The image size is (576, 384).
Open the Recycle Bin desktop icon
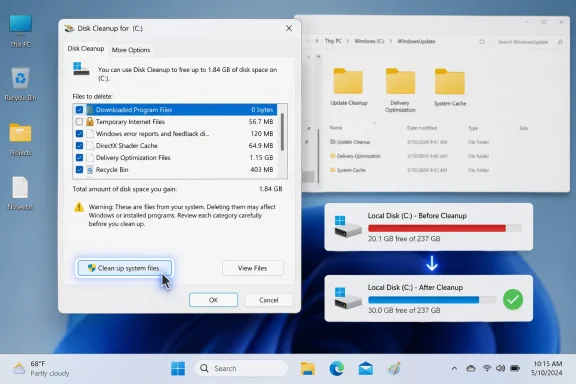click(21, 84)
